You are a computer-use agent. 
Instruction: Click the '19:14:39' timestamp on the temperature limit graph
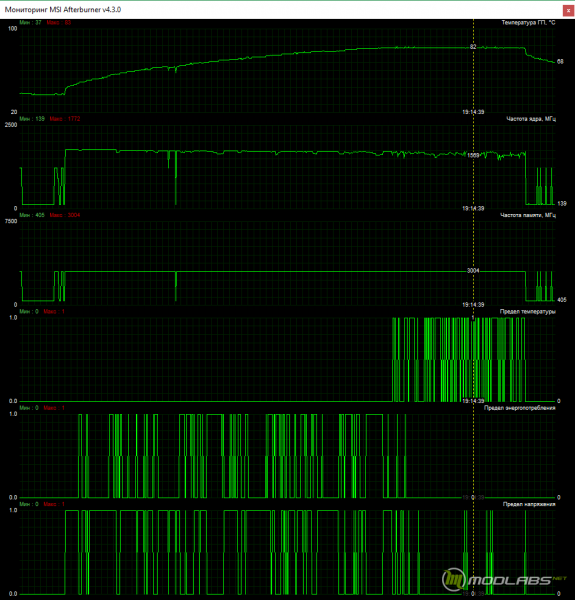tap(473, 401)
